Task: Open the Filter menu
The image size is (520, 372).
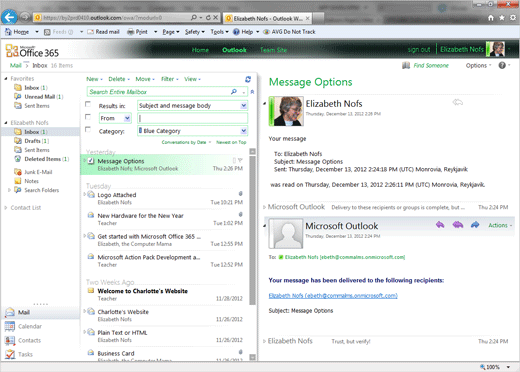Action: pyautogui.click(x=170, y=79)
